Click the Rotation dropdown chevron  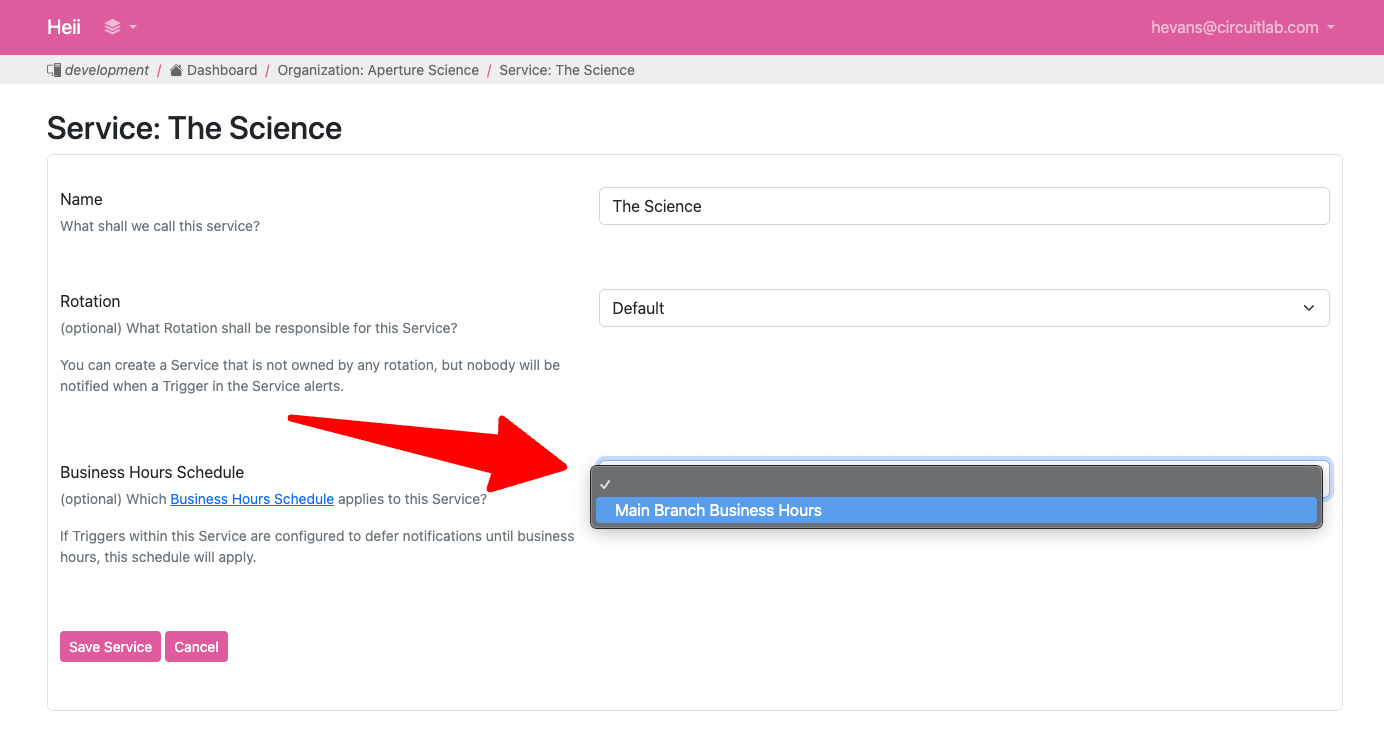tap(1309, 308)
